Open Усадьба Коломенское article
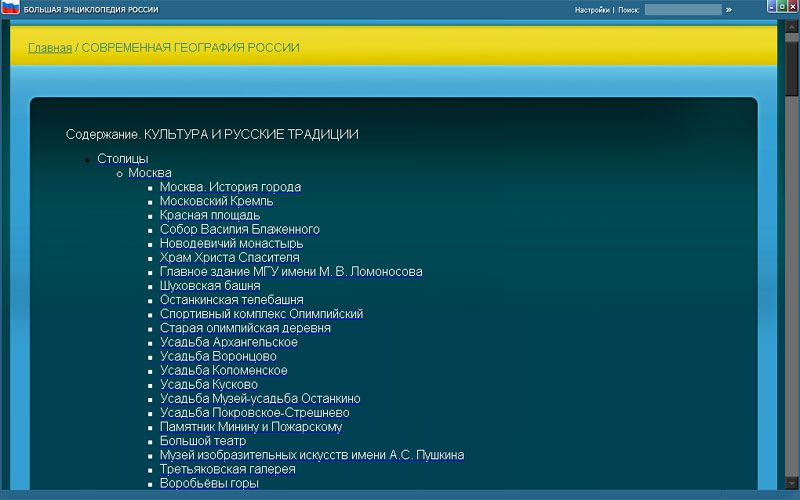Image resolution: width=800 pixels, height=500 pixels. 223,370
